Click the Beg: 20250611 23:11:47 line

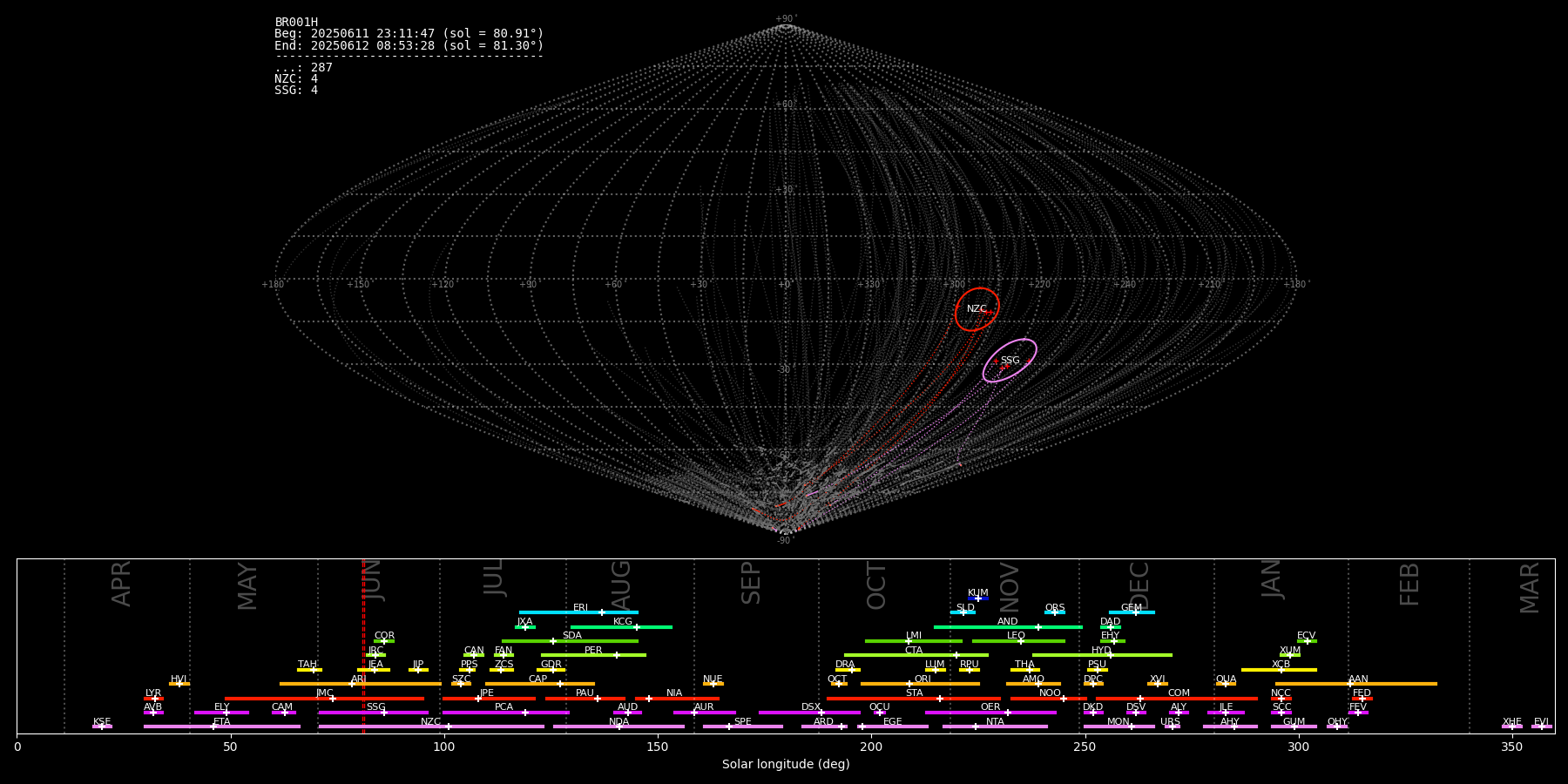click(409, 34)
